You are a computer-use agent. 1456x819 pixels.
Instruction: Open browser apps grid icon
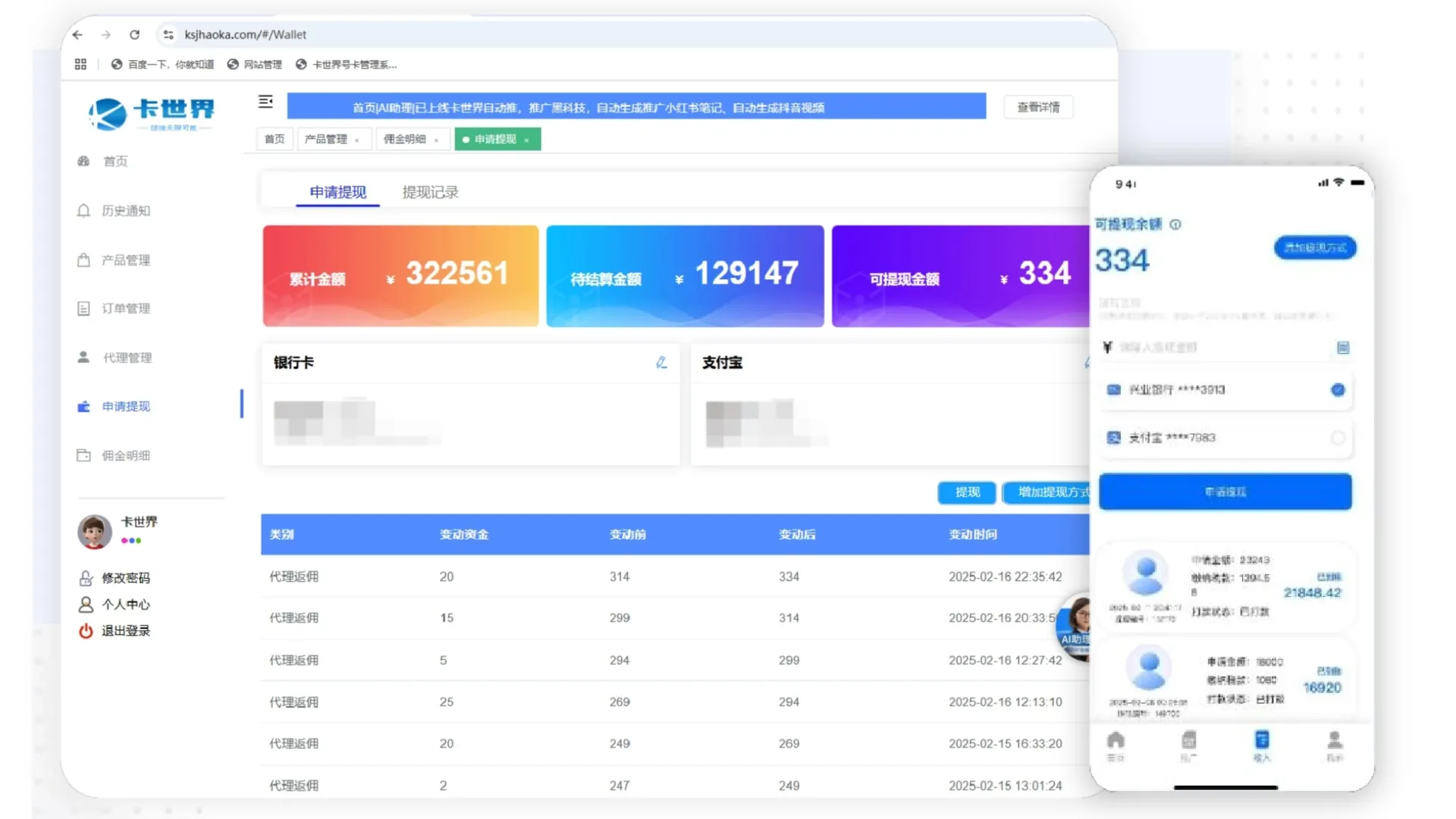coord(80,64)
